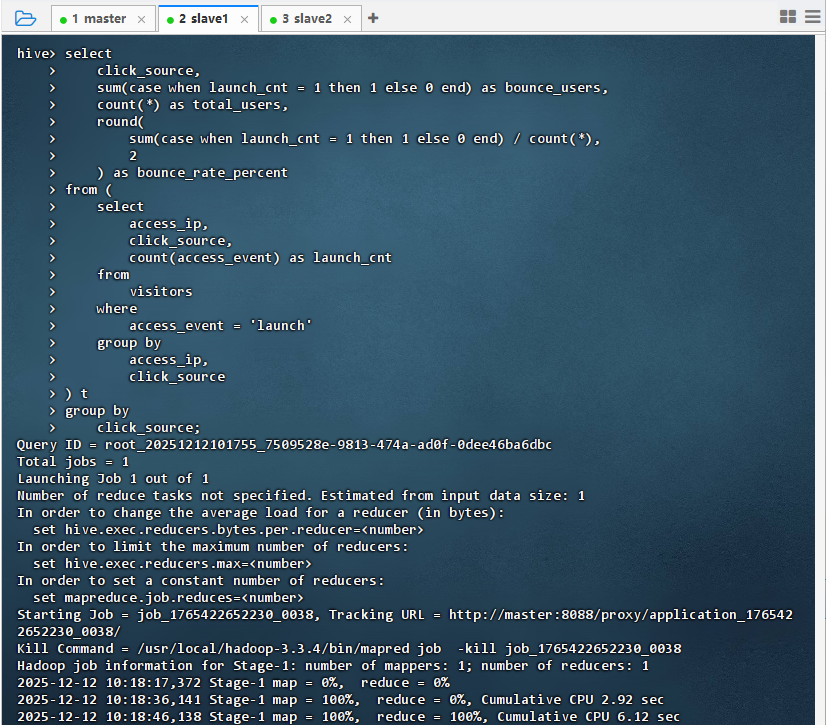The image size is (826, 725).
Task: Click the Tracking URL http://master:8088 text
Action: coord(621,615)
